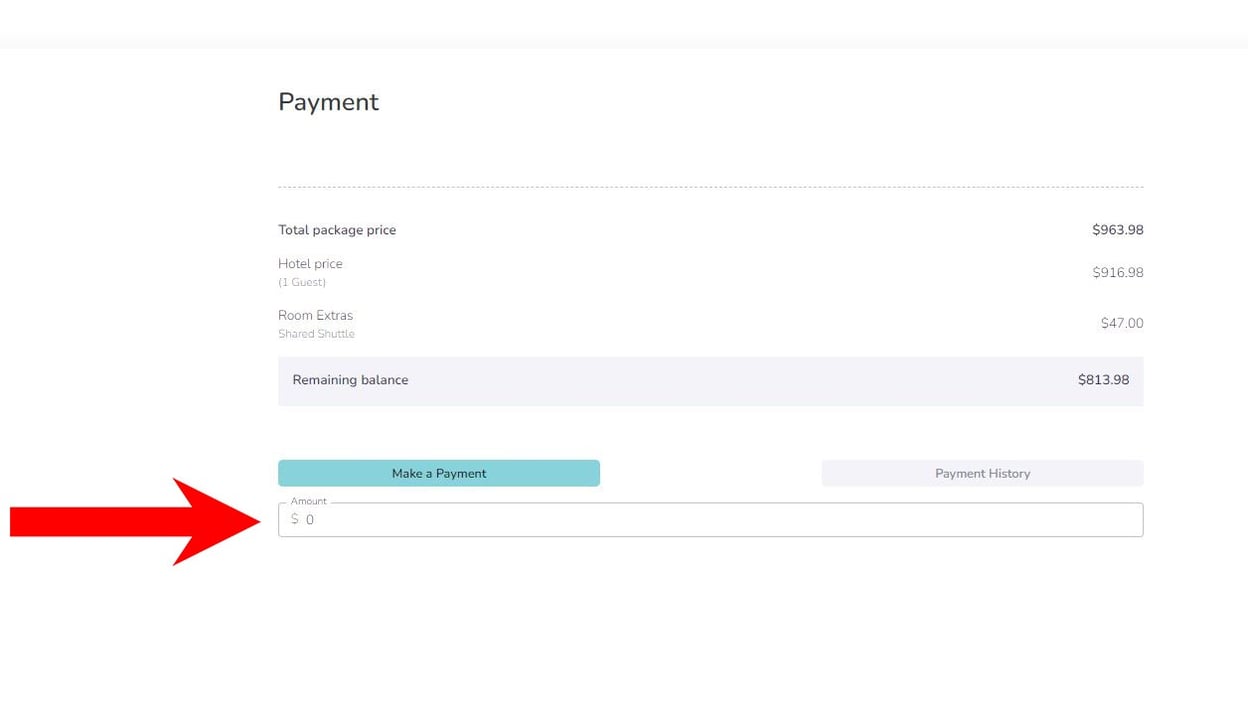This screenshot has width=1248, height=710.
Task: Click the Shared Shuttle extra
Action: pos(316,333)
